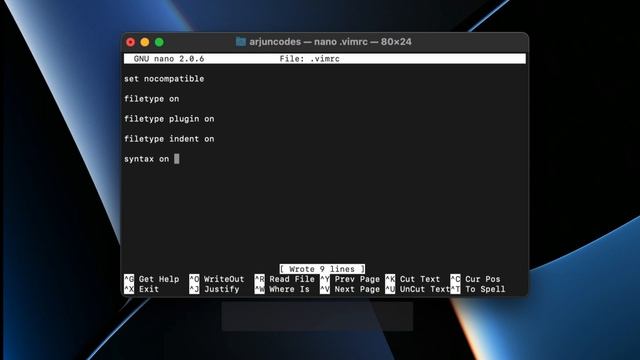Screen dimensions: 640x360
Task: Click the ^K Cut Text shortcut
Action: coord(413,279)
